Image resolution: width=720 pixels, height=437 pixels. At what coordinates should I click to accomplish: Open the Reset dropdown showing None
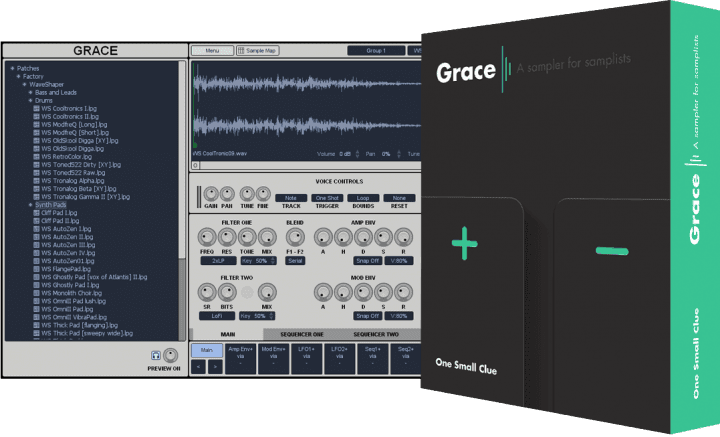399,198
